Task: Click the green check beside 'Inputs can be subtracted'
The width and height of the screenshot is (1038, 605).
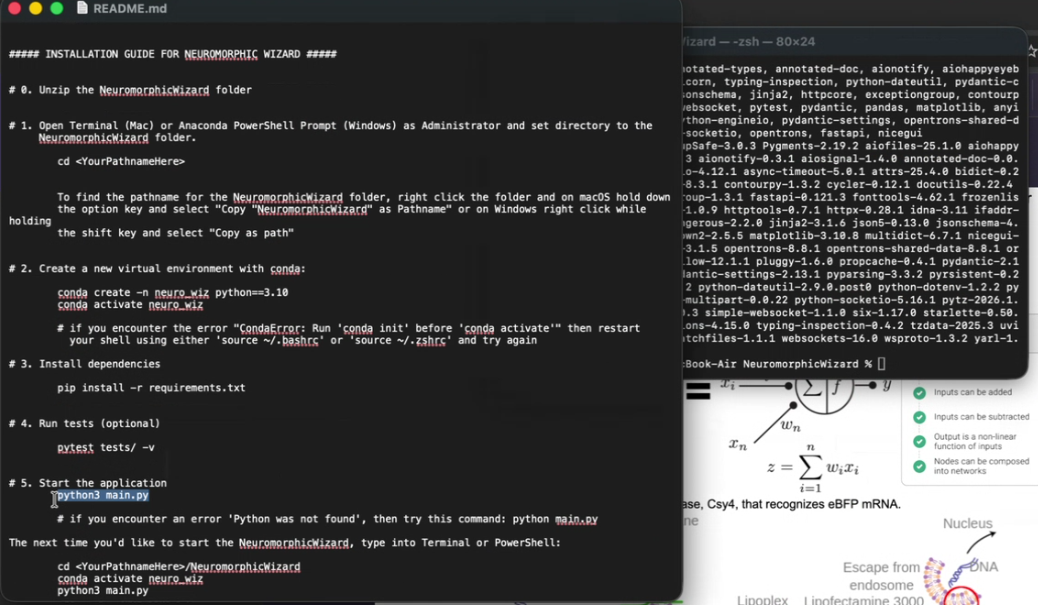Action: [919, 417]
